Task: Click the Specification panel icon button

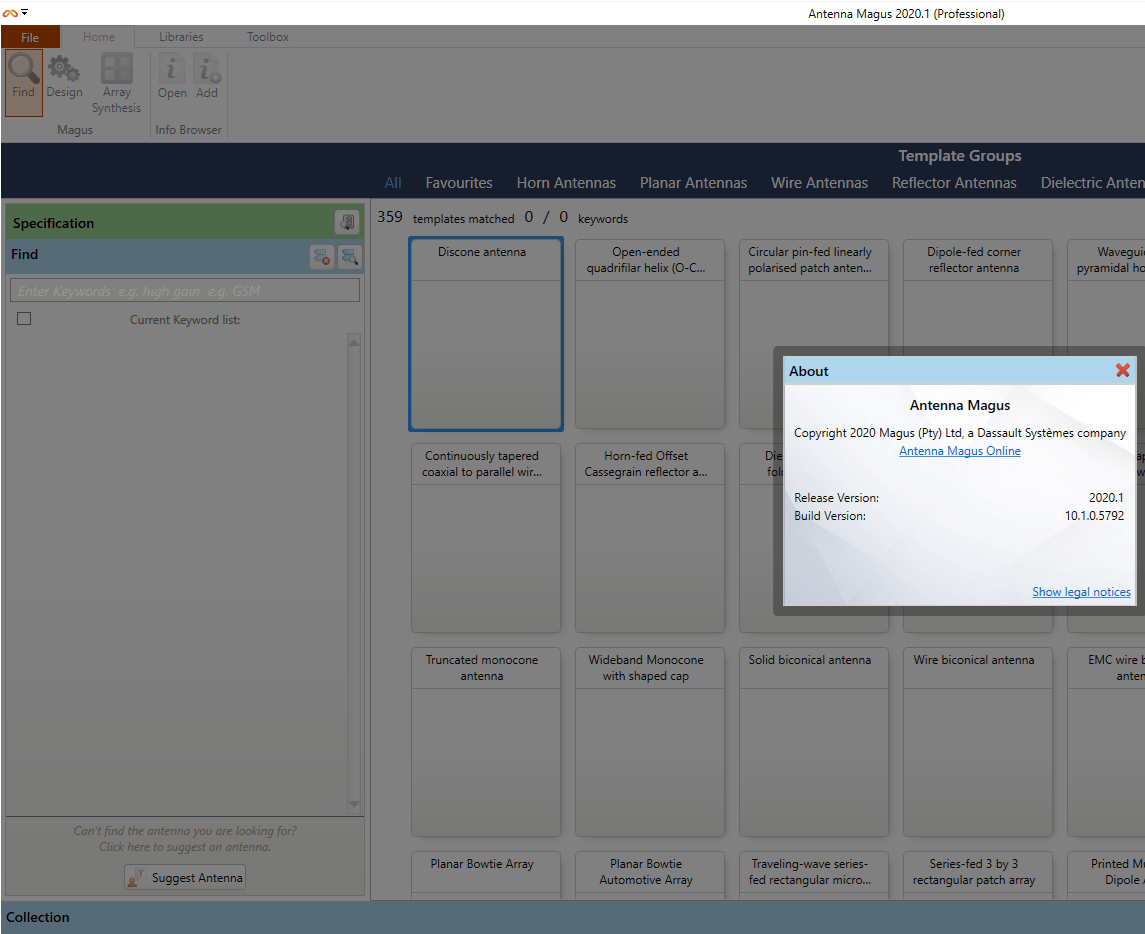Action: (346, 223)
